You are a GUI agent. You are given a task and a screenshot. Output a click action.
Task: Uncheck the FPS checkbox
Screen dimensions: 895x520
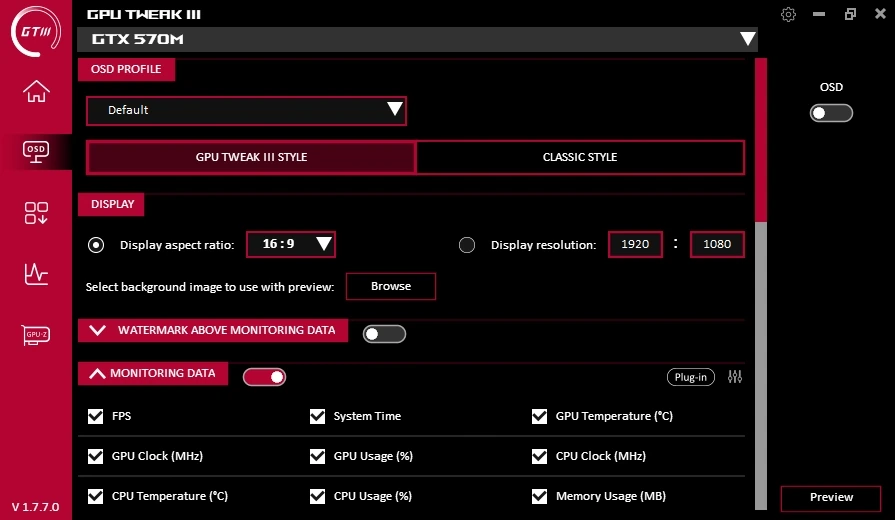point(95,416)
